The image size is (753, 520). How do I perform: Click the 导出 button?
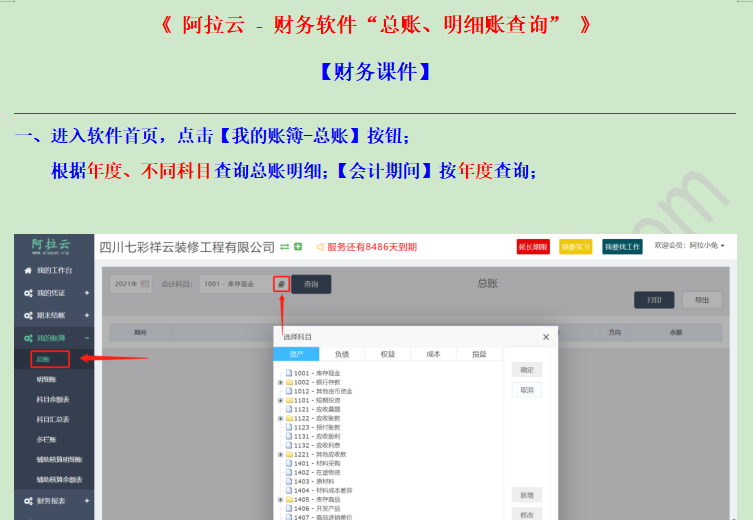pos(702,300)
